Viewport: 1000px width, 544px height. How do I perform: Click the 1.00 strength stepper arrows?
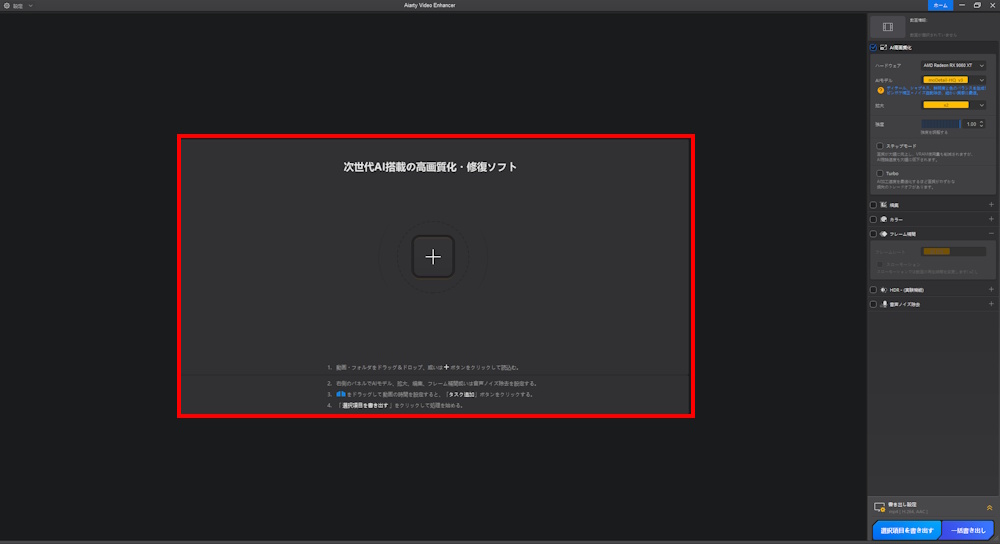coord(982,124)
